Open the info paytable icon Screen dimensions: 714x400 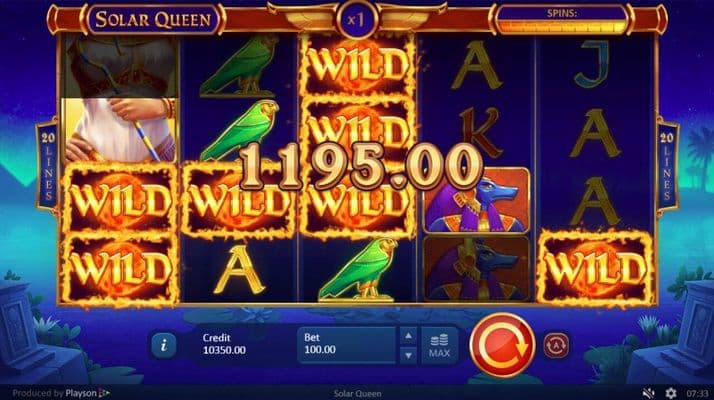point(163,345)
